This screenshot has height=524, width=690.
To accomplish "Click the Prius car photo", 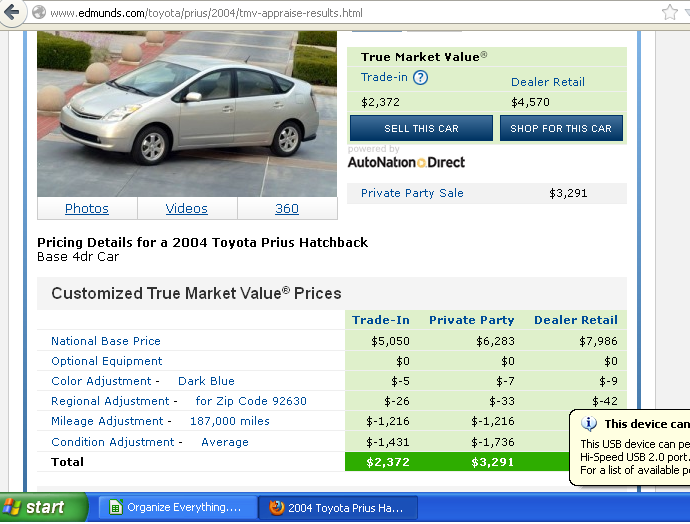I will tap(187, 114).
